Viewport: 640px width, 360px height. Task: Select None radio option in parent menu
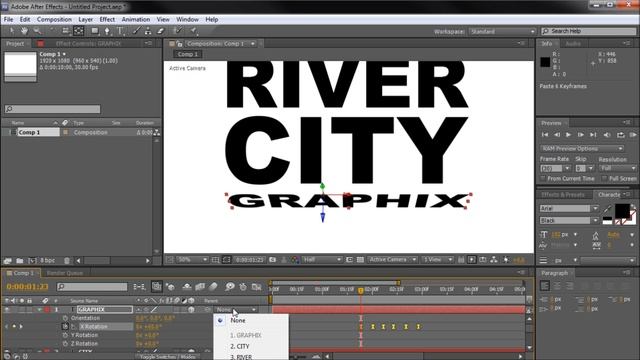[x=220, y=320]
